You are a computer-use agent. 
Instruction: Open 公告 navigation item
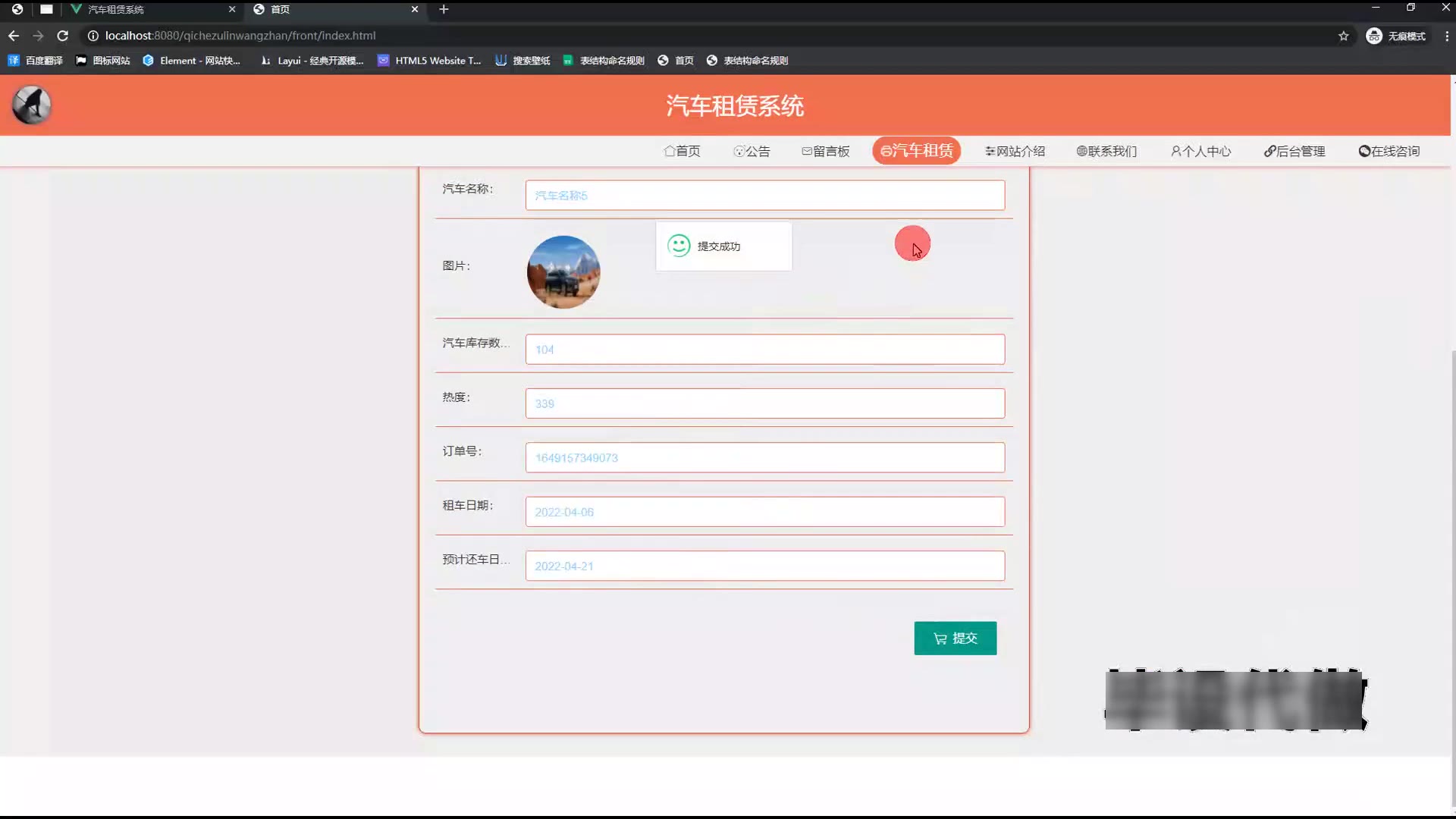click(x=752, y=151)
